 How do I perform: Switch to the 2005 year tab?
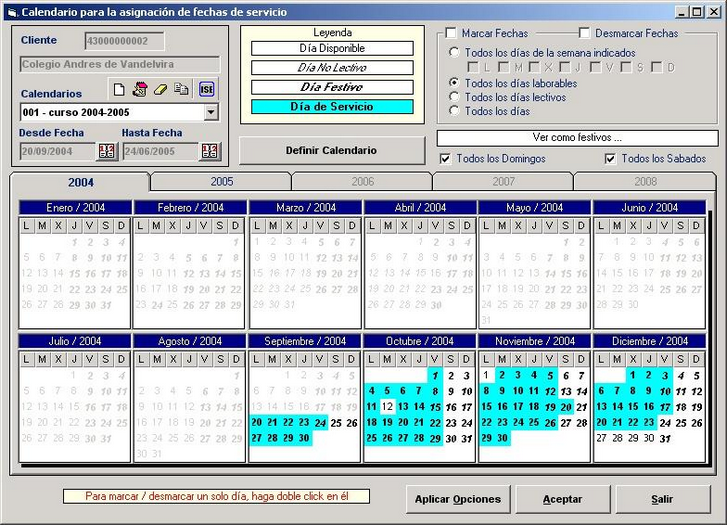tap(222, 181)
